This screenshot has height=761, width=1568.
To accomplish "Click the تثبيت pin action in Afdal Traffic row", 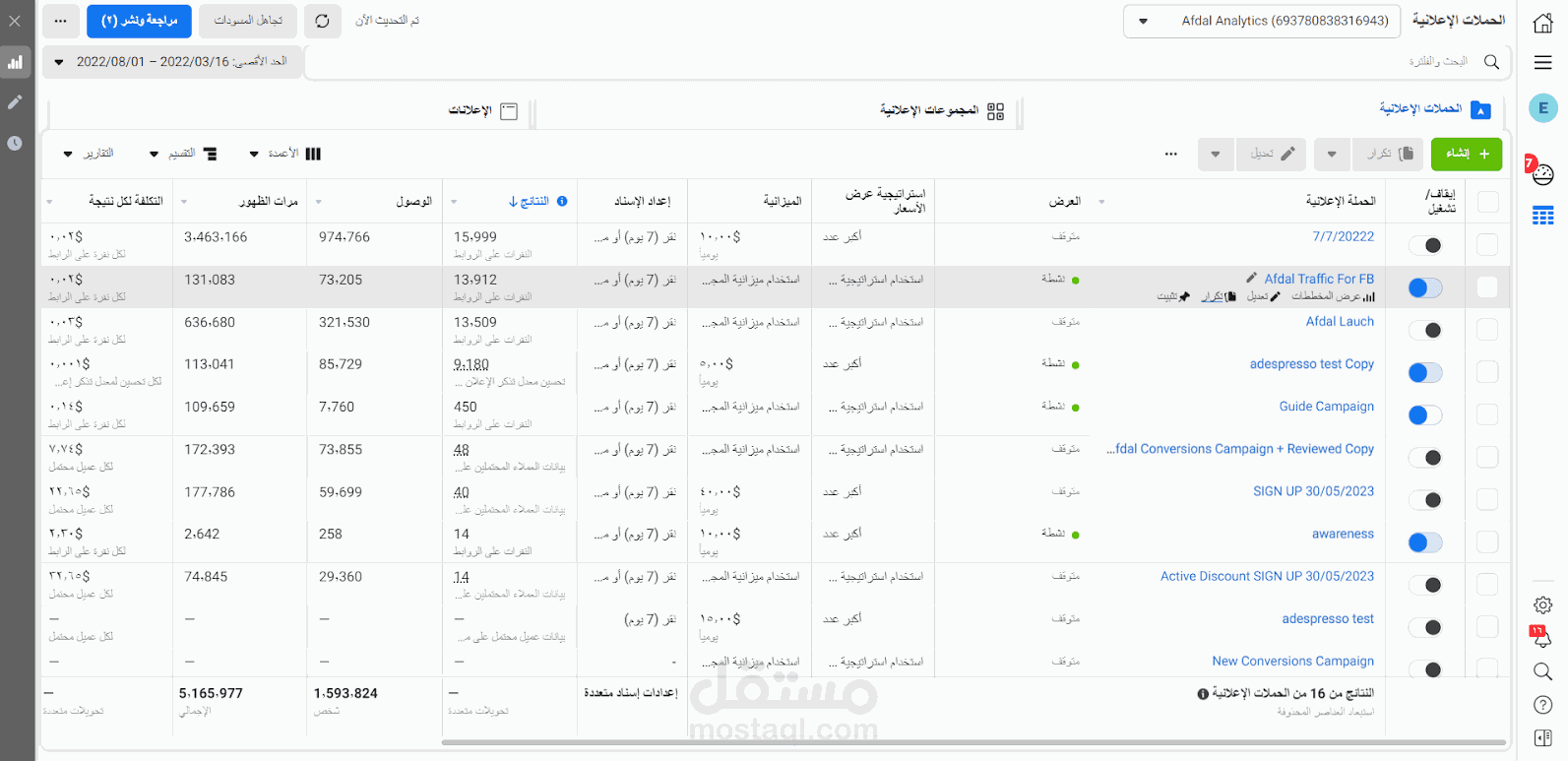I will (x=1172, y=296).
